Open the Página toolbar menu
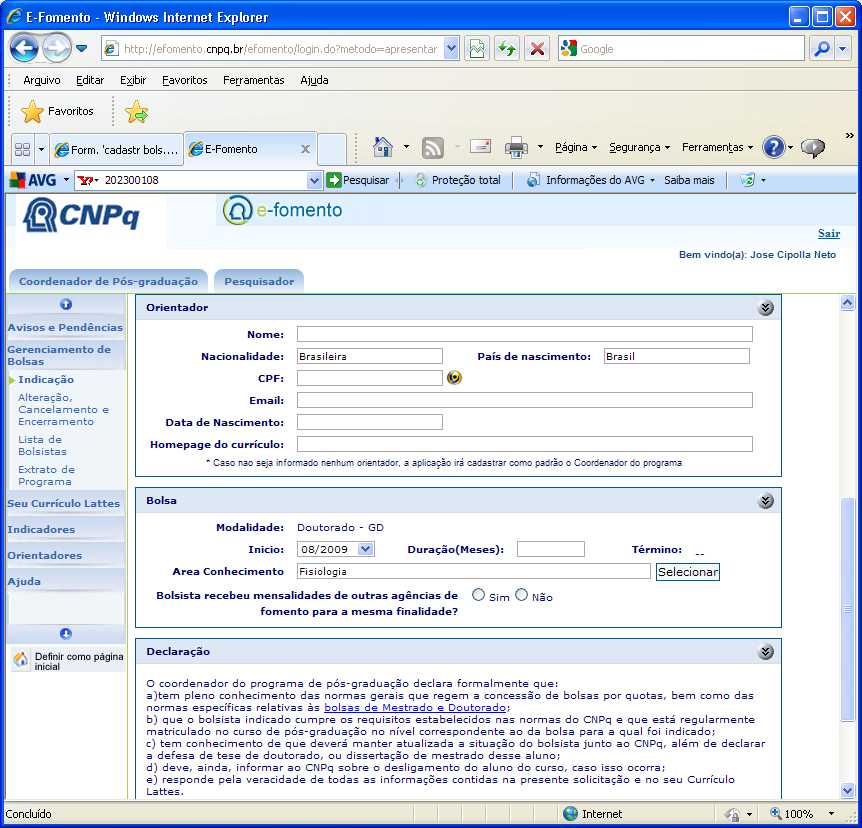The width and height of the screenshot is (862, 828). coord(575,147)
